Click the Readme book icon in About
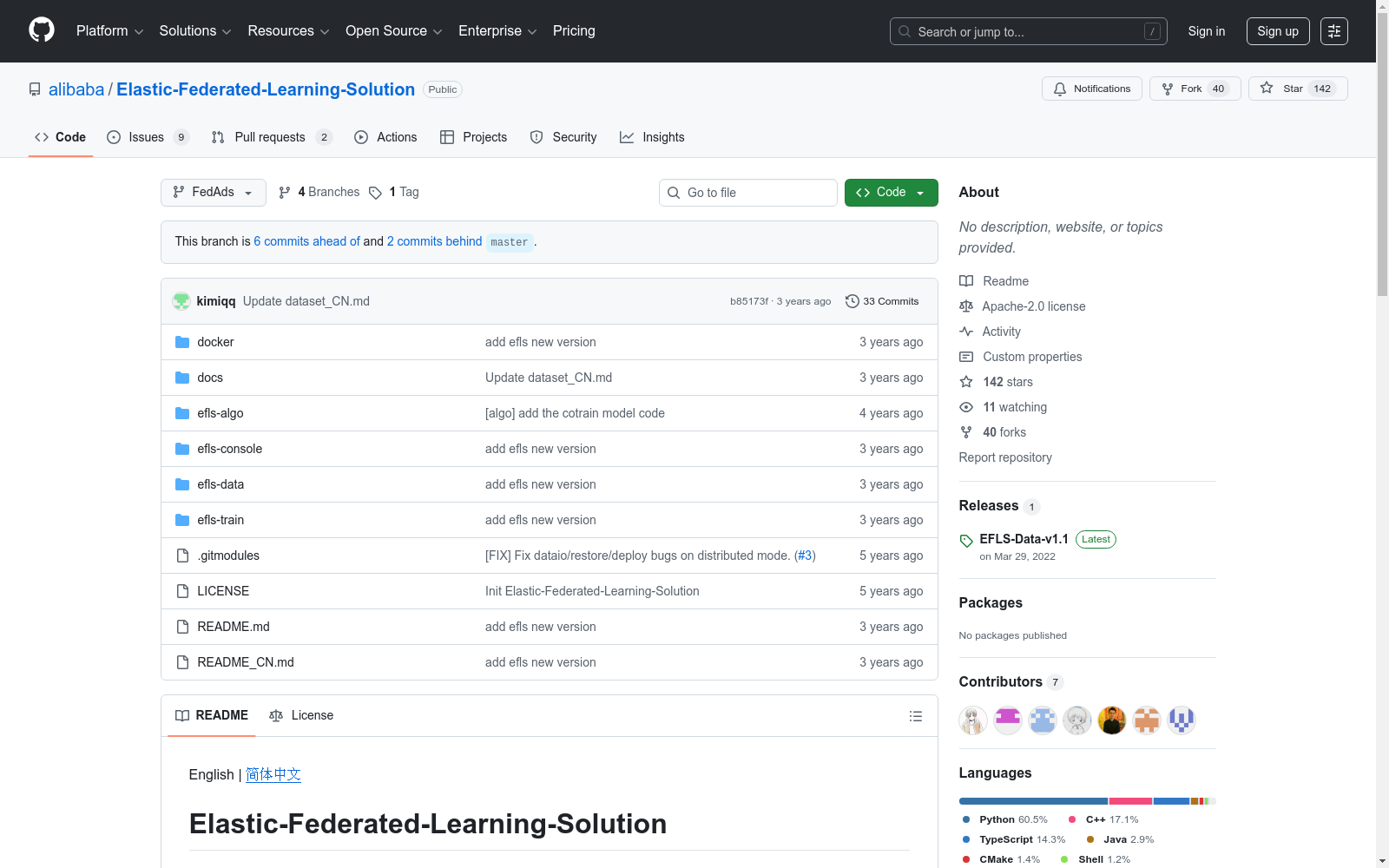The image size is (1389, 868). tap(966, 281)
